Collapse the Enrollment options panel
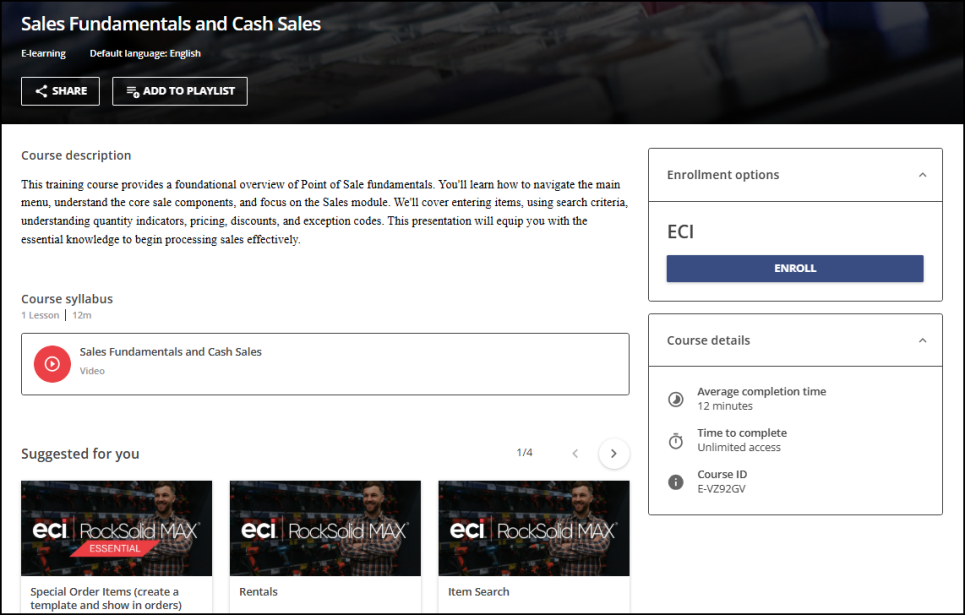This screenshot has width=965, height=615. 922,175
